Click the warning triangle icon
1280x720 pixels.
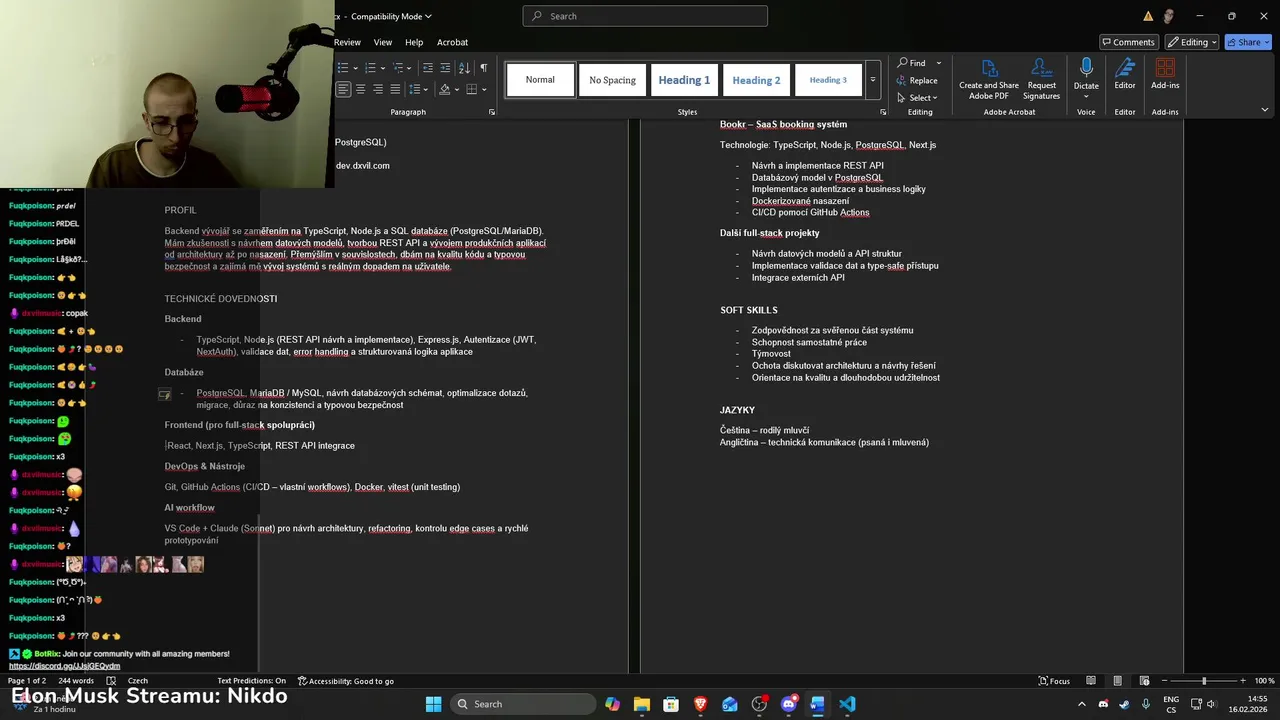tap(1148, 16)
